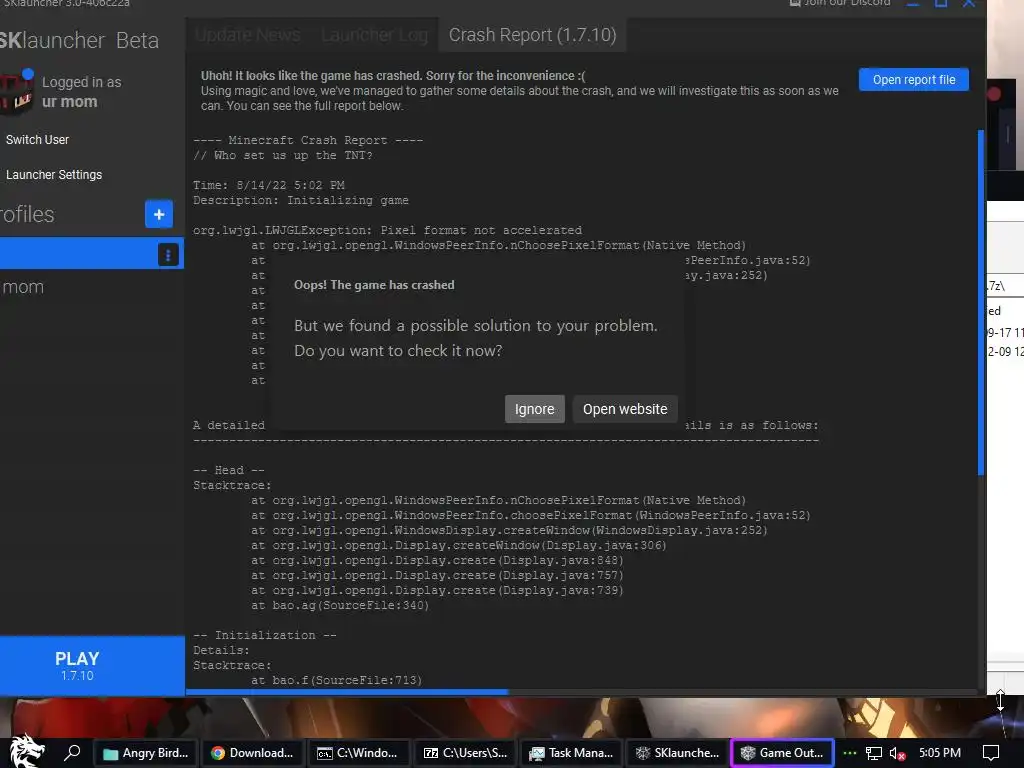Click the horizontal scrollbar of crash report

pos(347,692)
